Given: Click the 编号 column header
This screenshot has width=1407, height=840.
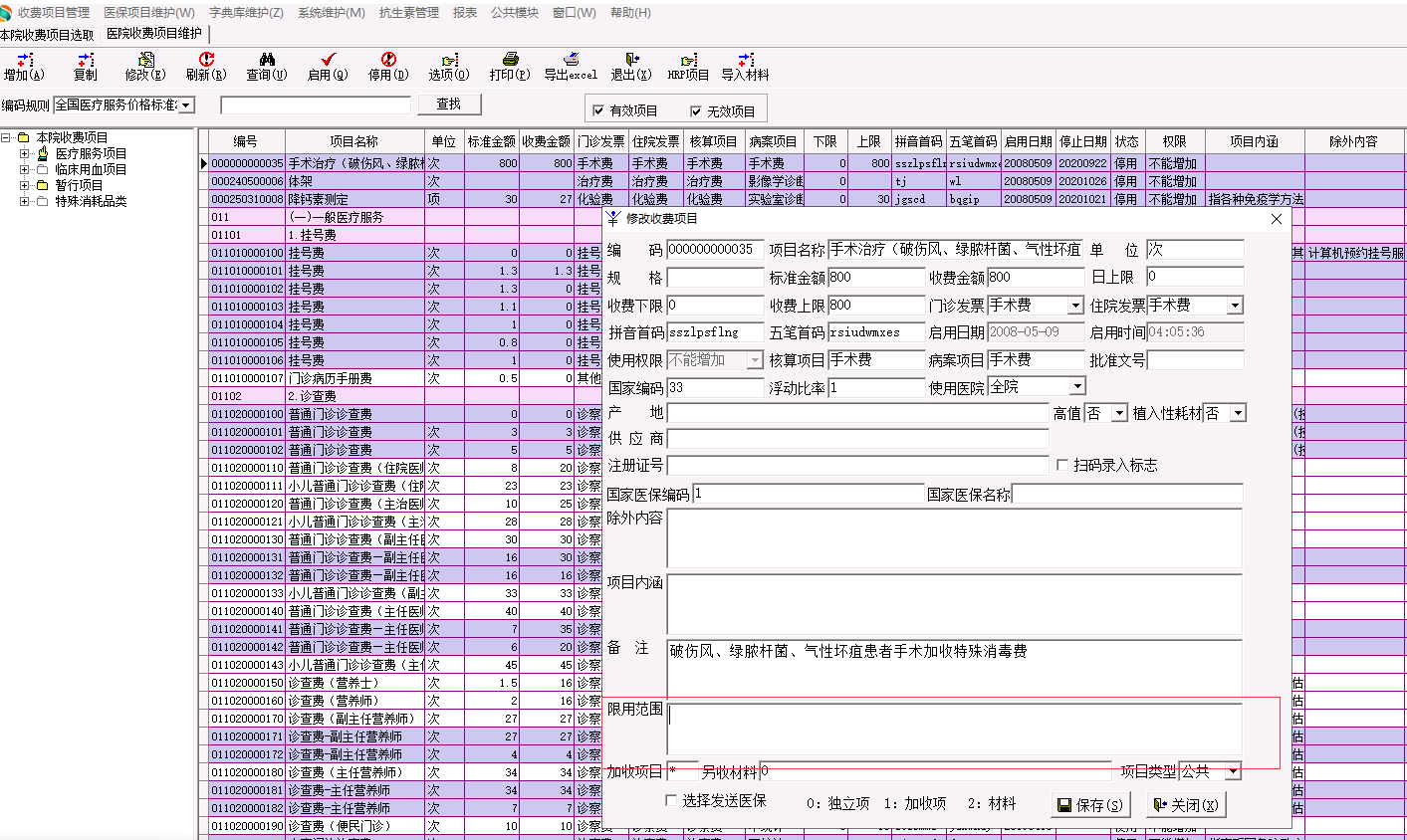Looking at the screenshot, I should (246, 141).
